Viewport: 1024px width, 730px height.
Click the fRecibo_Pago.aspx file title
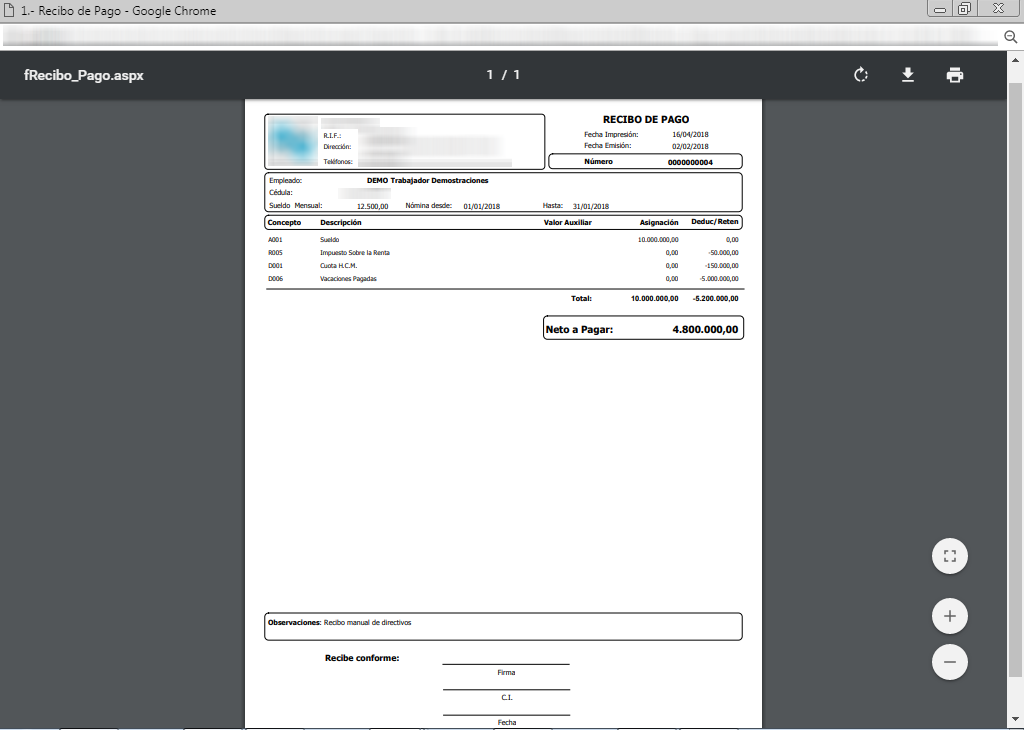(84, 75)
